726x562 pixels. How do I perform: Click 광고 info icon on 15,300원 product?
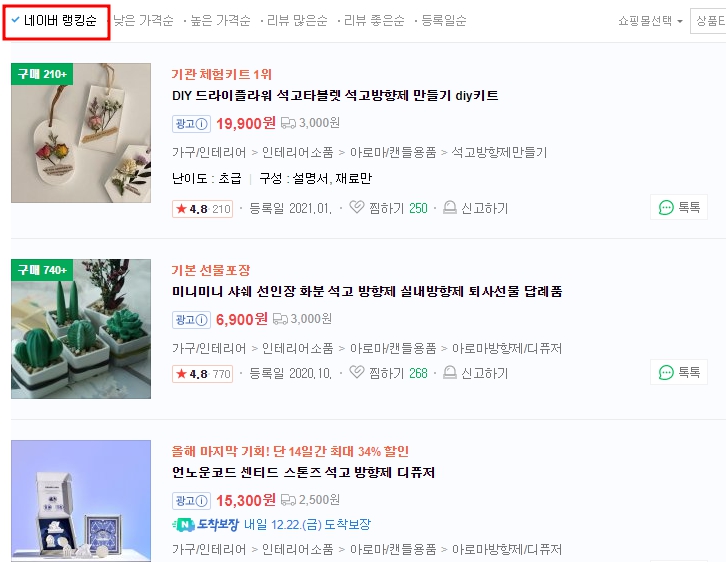[201, 501]
